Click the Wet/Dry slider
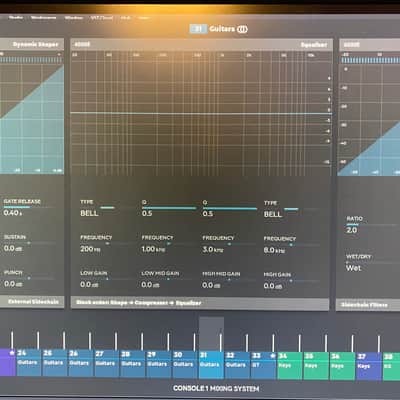The width and height of the screenshot is (400, 400). tap(373, 263)
